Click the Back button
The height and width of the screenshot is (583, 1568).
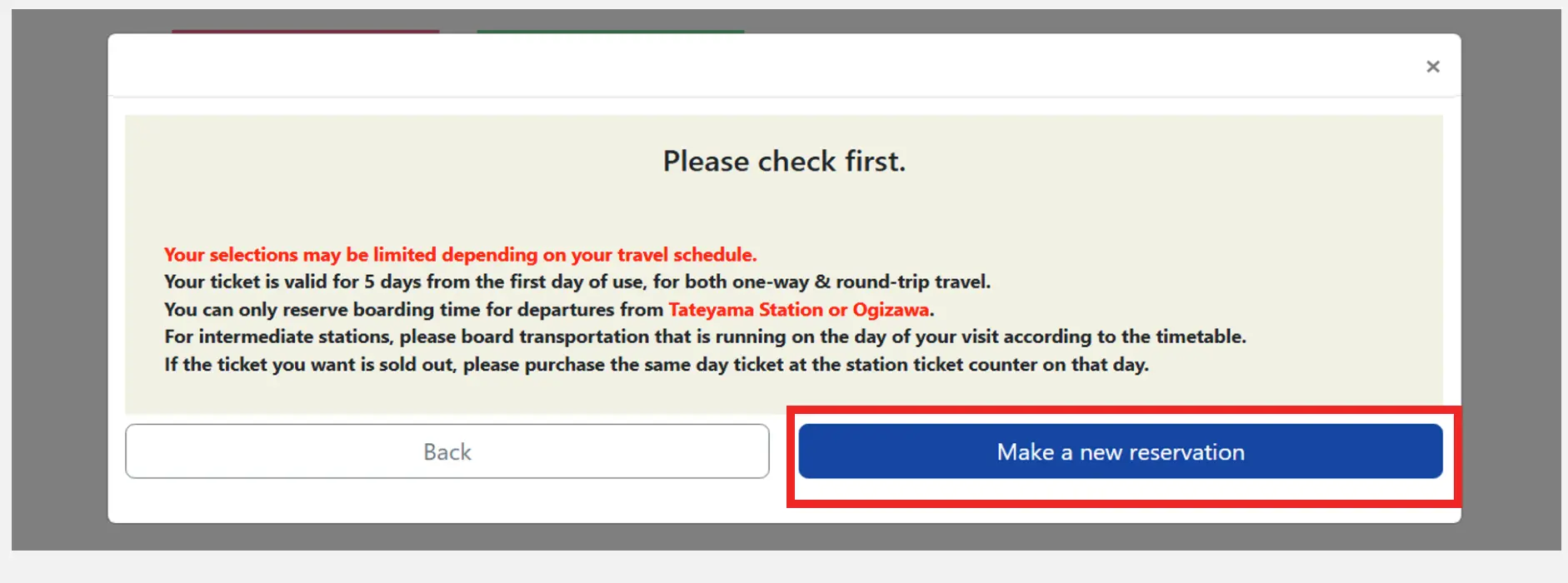click(x=447, y=451)
